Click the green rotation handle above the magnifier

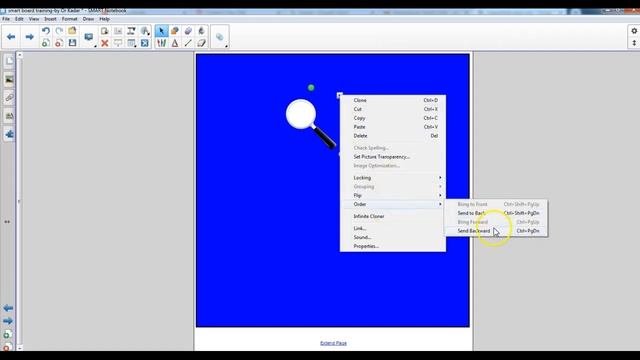click(x=311, y=87)
